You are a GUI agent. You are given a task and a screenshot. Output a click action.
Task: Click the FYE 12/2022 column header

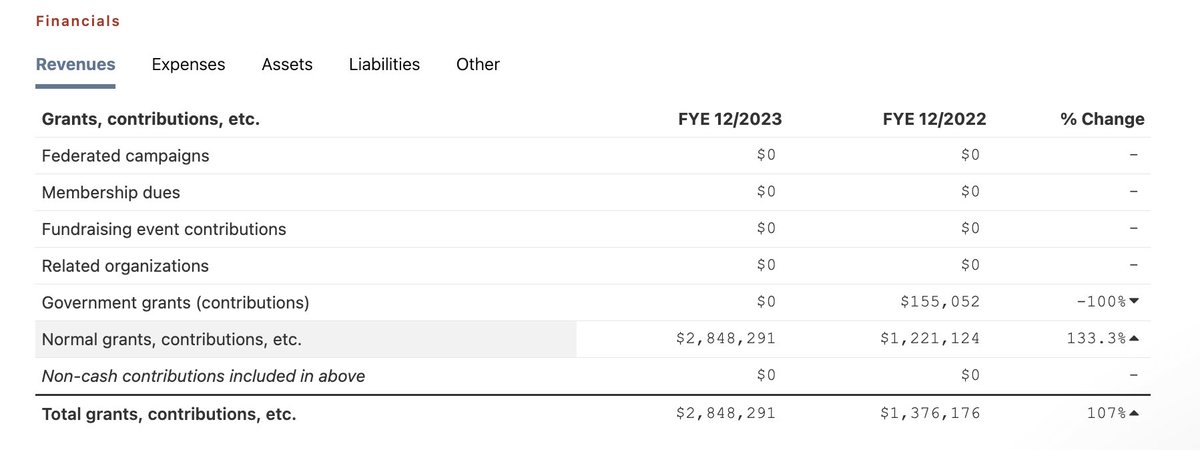pos(934,119)
